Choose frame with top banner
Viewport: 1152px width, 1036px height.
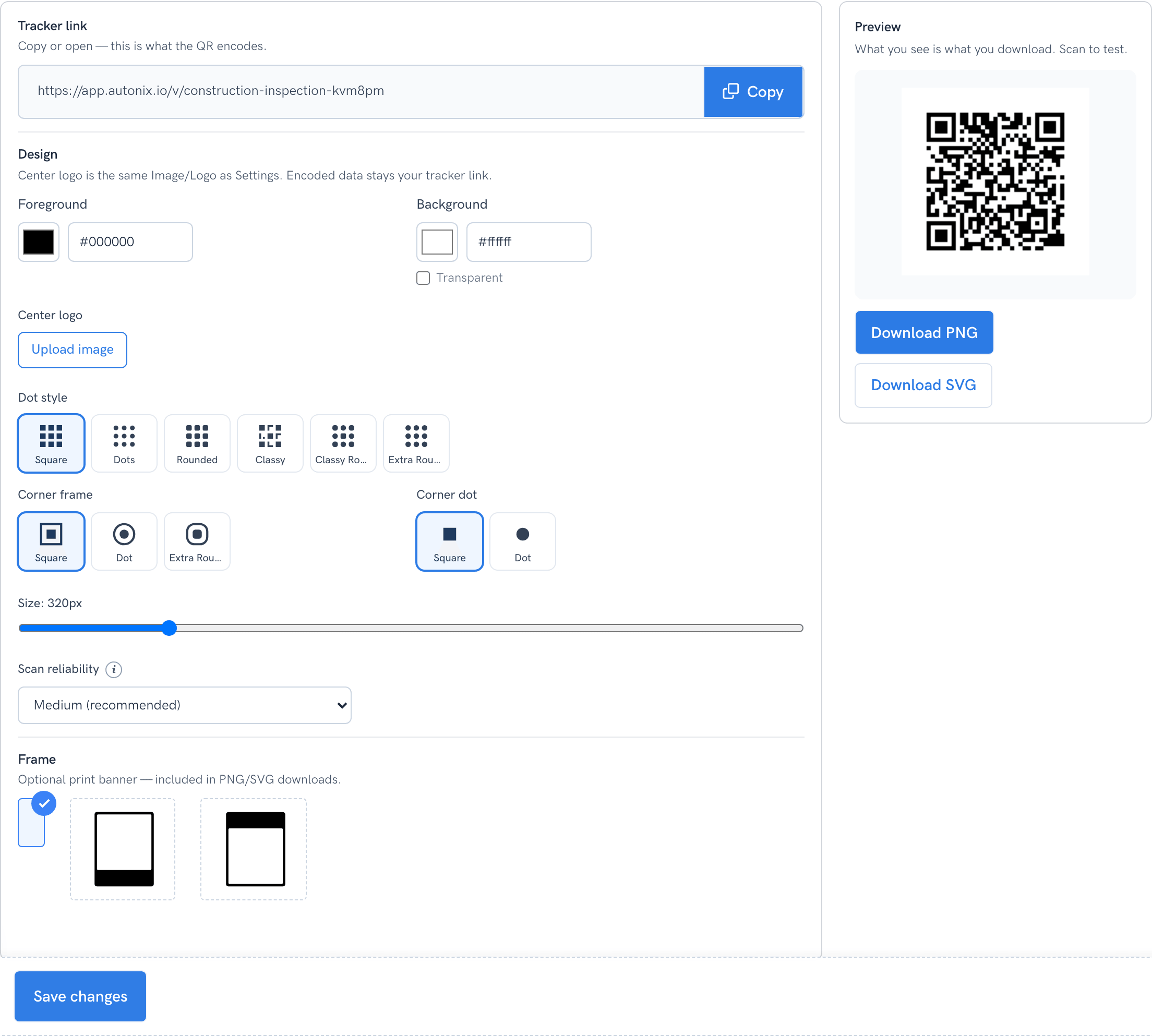click(x=254, y=849)
